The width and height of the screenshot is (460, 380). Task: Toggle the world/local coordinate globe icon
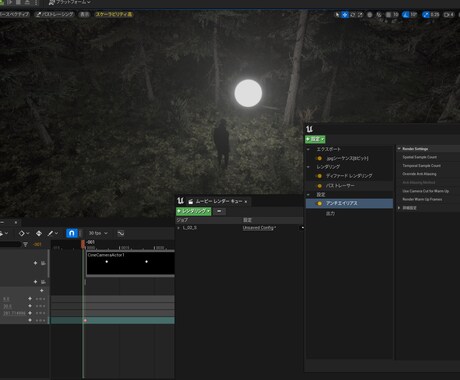pos(370,15)
